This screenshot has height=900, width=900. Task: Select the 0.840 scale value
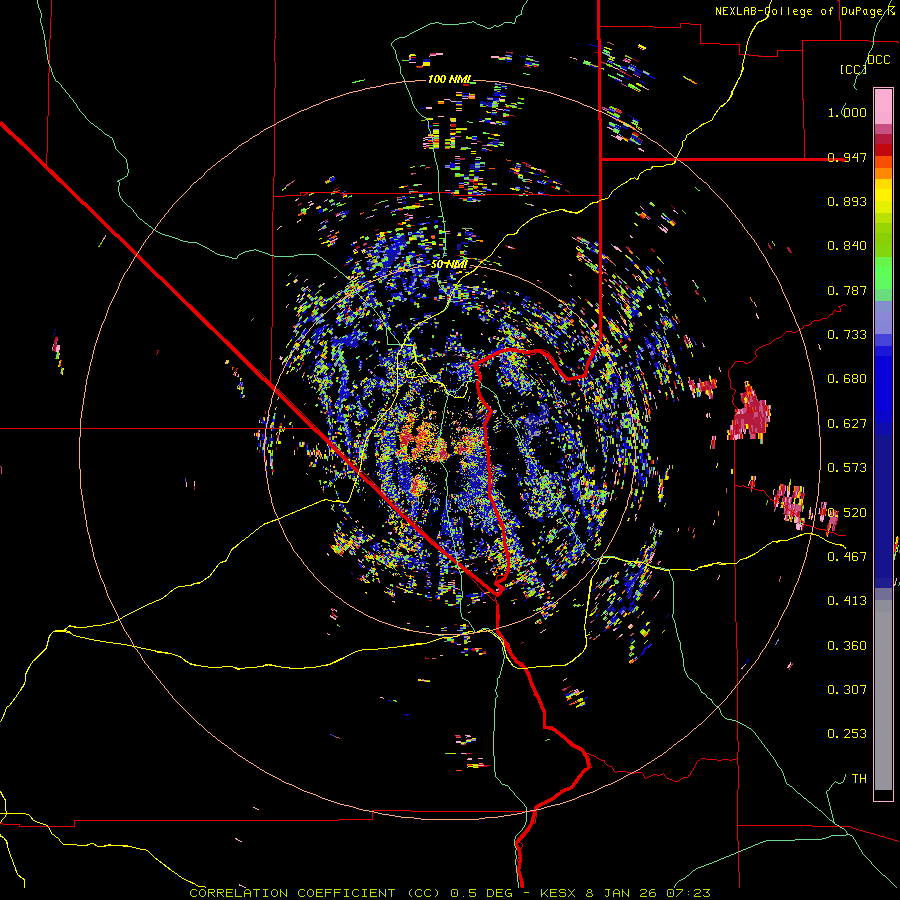coord(847,246)
